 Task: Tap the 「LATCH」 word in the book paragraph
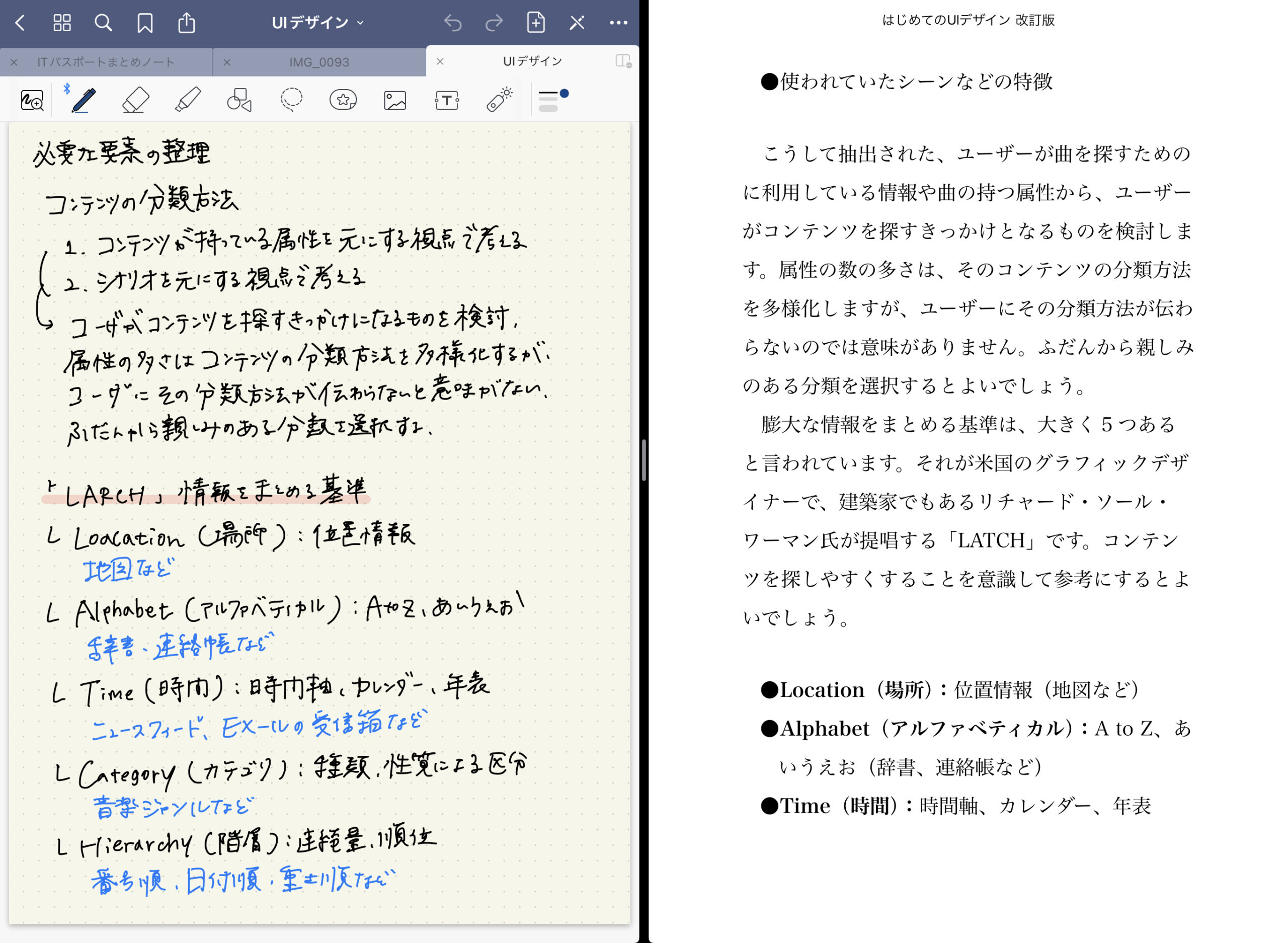coord(991,540)
